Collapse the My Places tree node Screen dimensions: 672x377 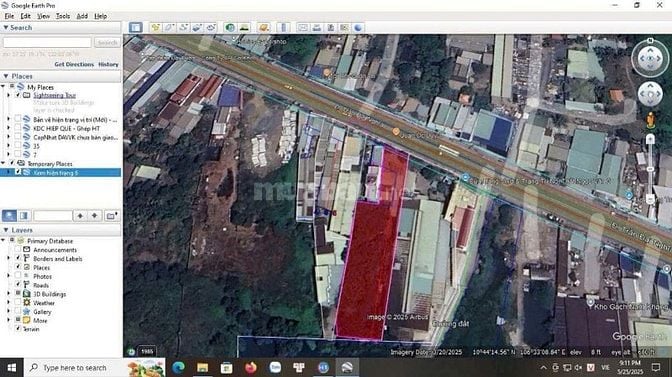coord(4,87)
